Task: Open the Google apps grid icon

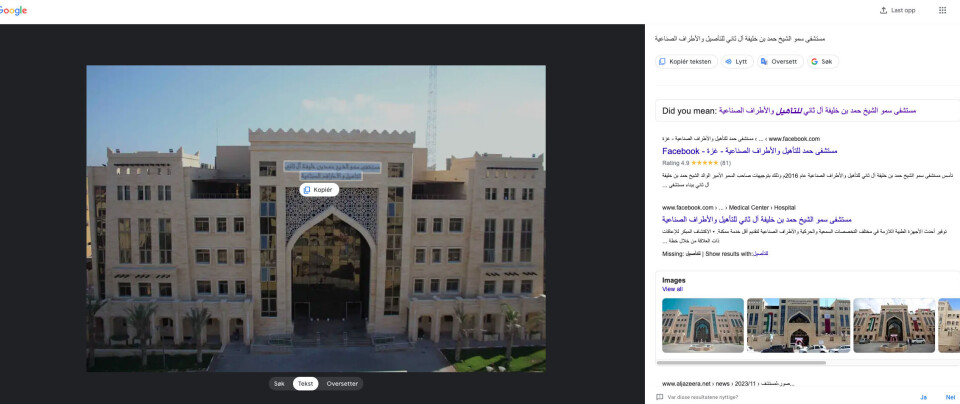Action: click(x=941, y=10)
